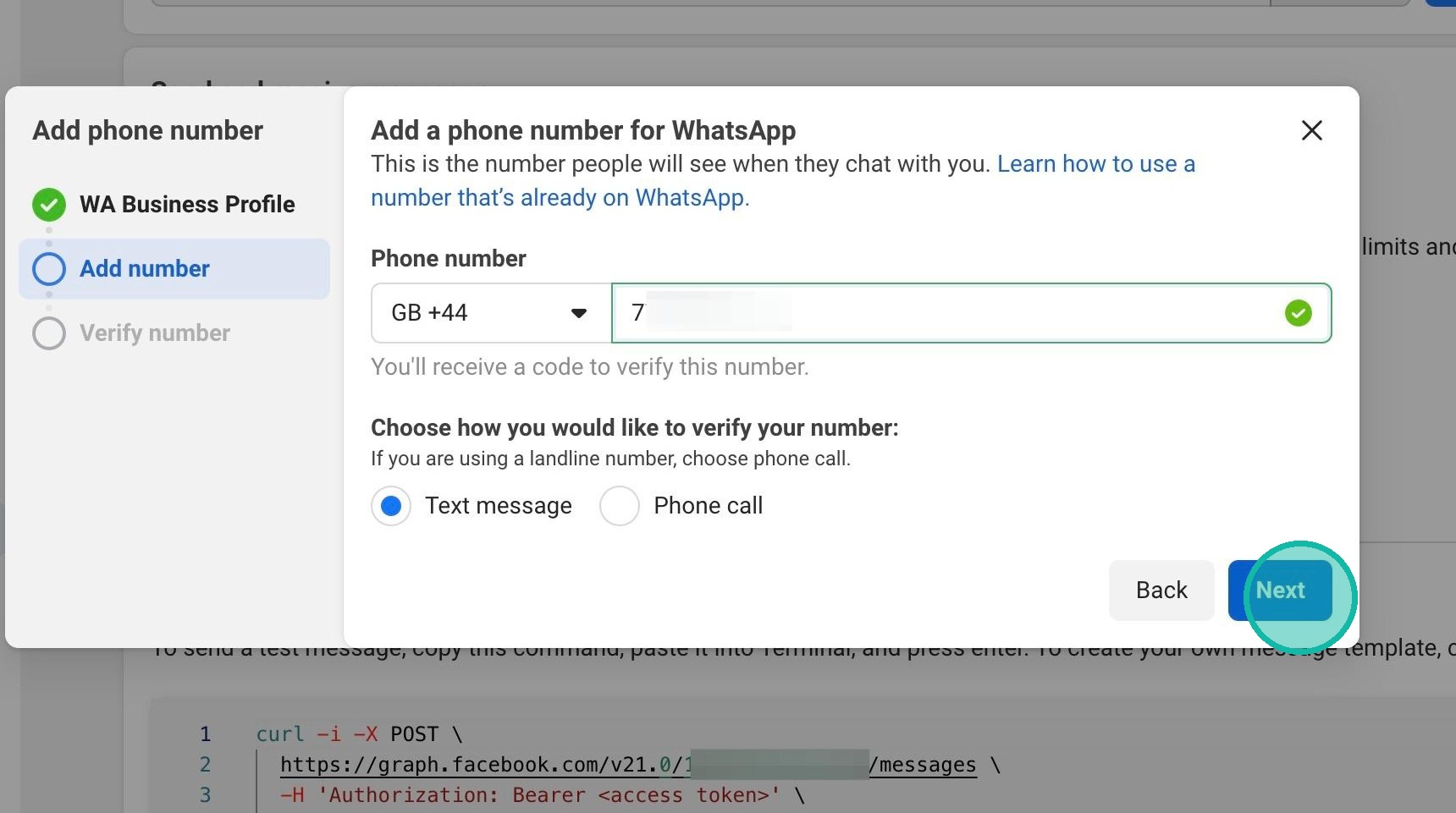Open the GB +44 country code dropdown
Screen dimensions: 1456x813
tap(491, 313)
